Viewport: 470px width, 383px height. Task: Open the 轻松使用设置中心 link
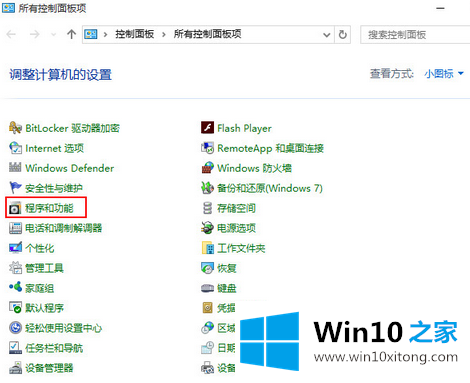click(63, 328)
